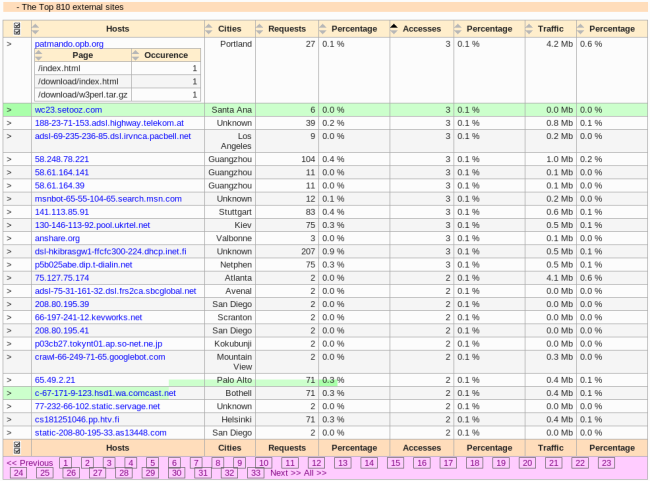Expand the 208.80.195.41 row

click(x=9, y=330)
